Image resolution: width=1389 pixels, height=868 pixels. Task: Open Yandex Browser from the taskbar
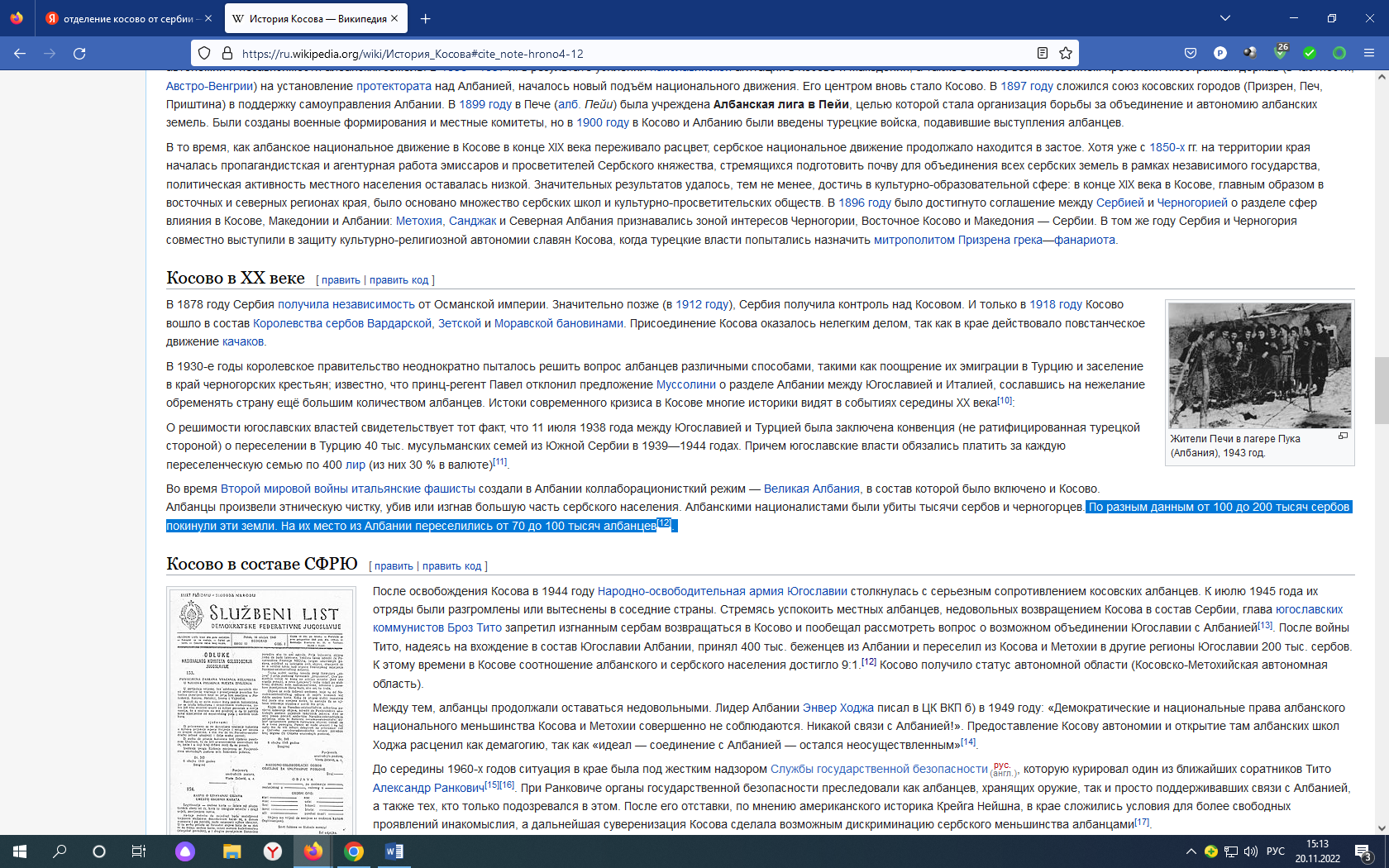click(273, 851)
